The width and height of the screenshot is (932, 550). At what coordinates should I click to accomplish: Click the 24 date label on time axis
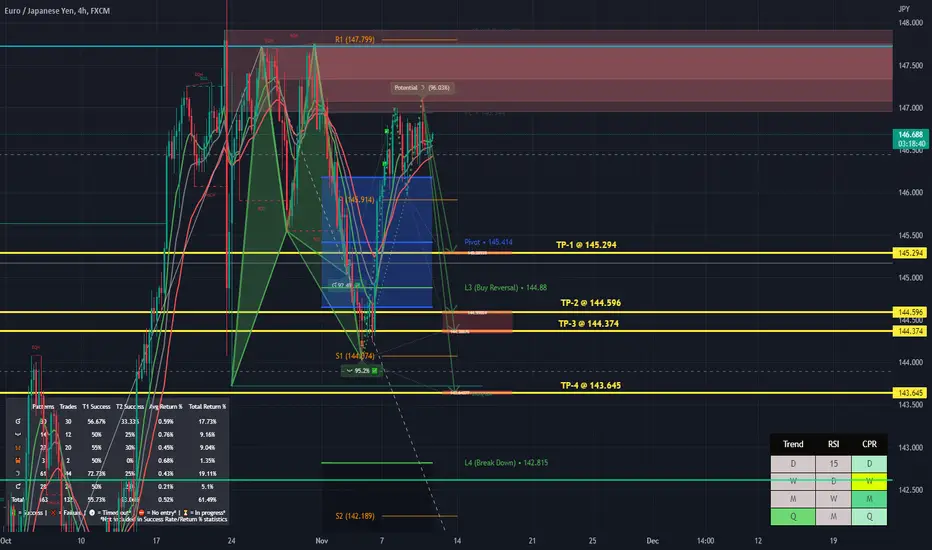(x=231, y=540)
